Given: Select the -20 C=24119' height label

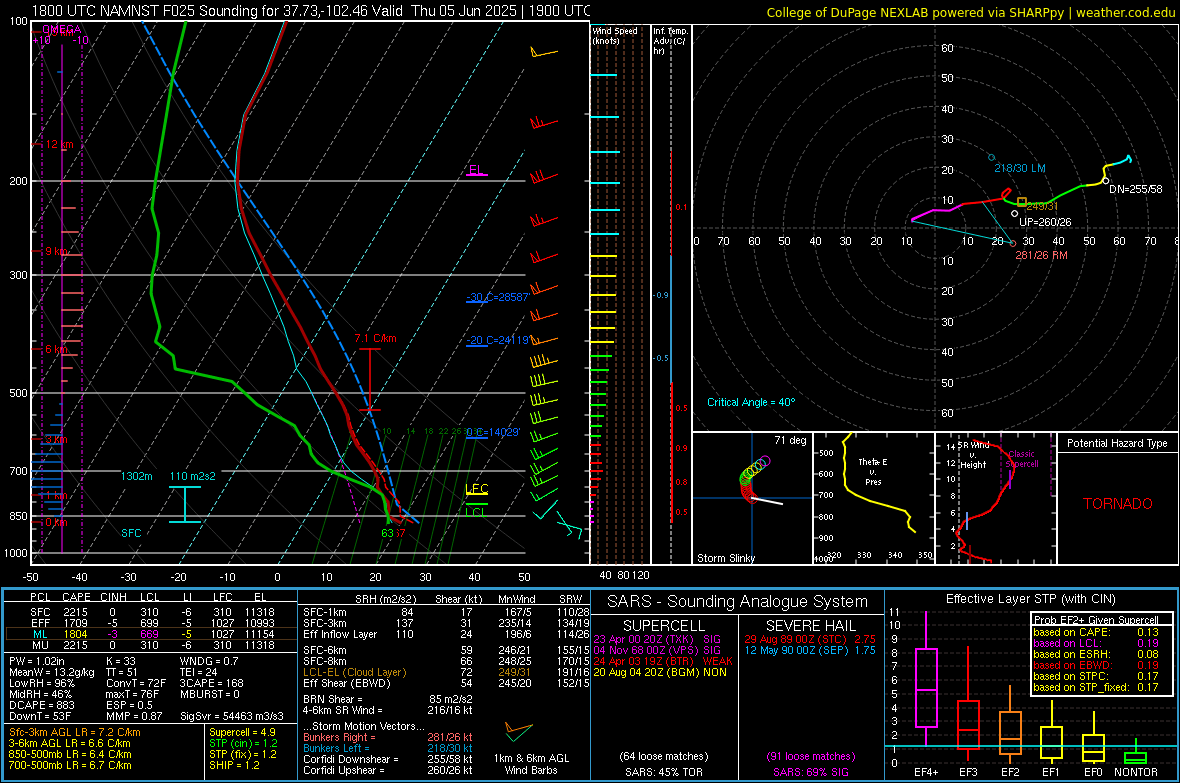Looking at the screenshot, I should click(497, 340).
